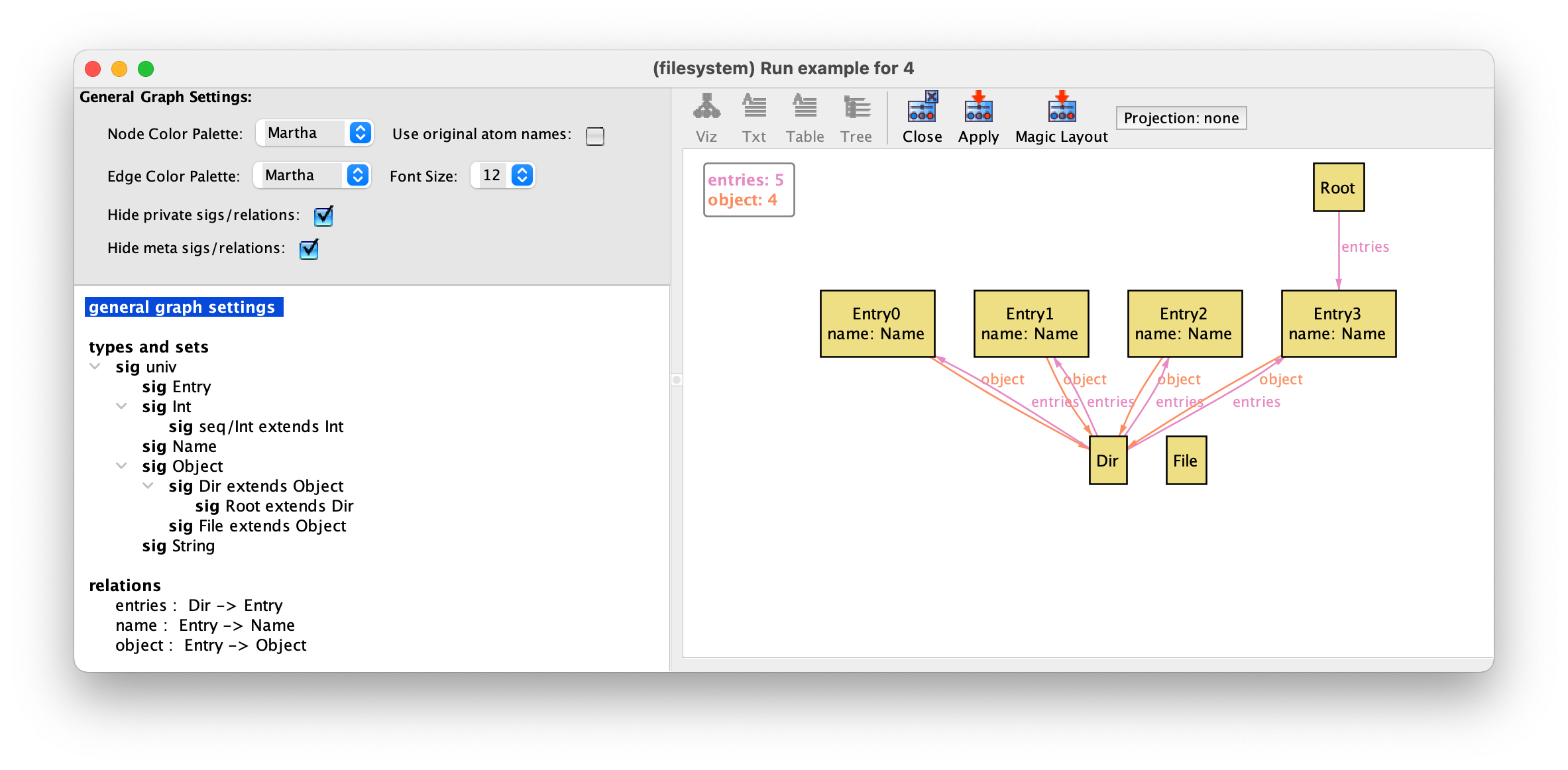Click the relations heading

coord(125,586)
